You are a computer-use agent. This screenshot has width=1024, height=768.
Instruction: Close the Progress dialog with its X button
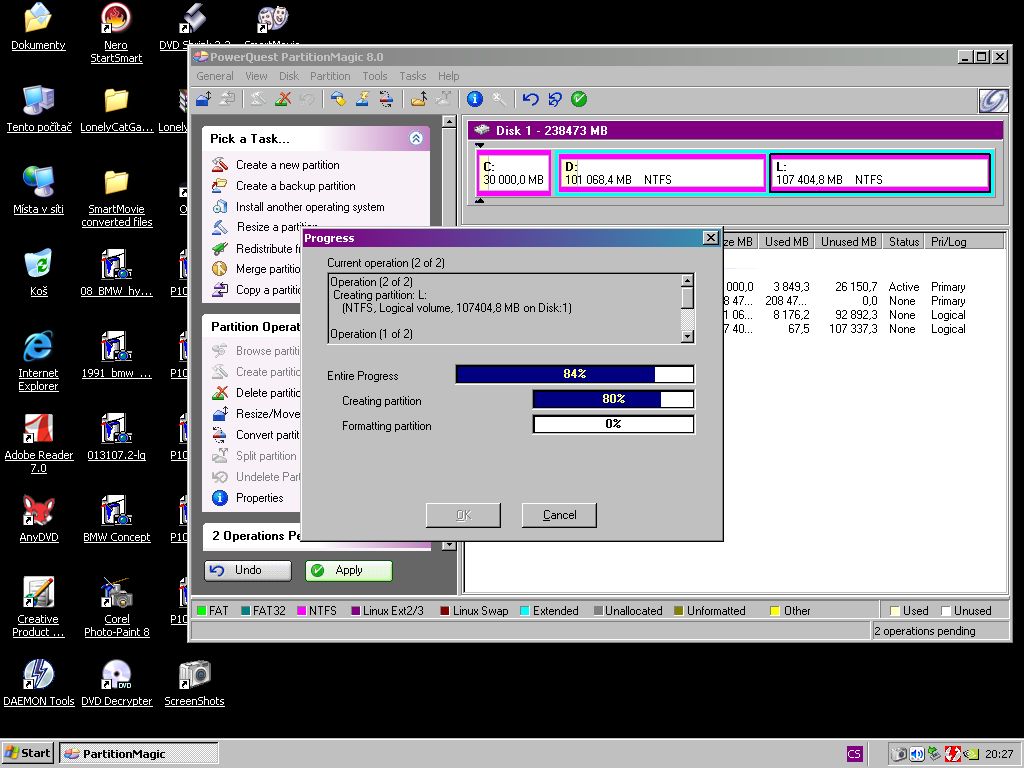pyautogui.click(x=711, y=238)
